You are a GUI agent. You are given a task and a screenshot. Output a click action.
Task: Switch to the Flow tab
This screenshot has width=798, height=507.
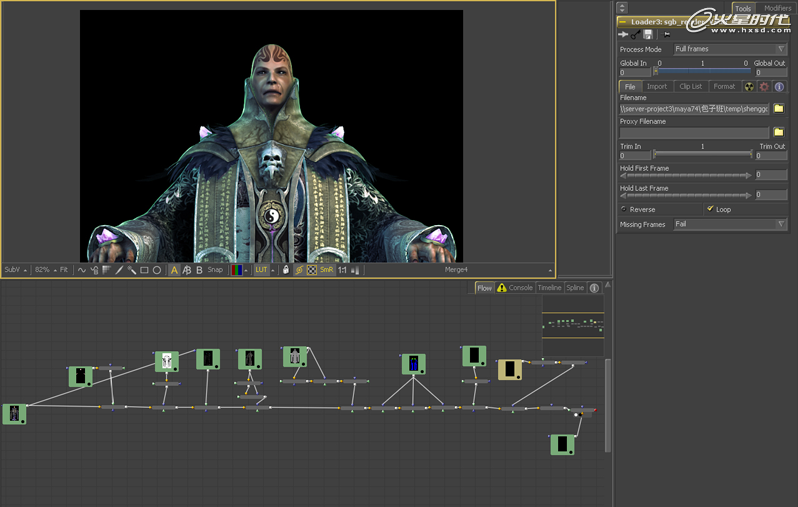(484, 288)
